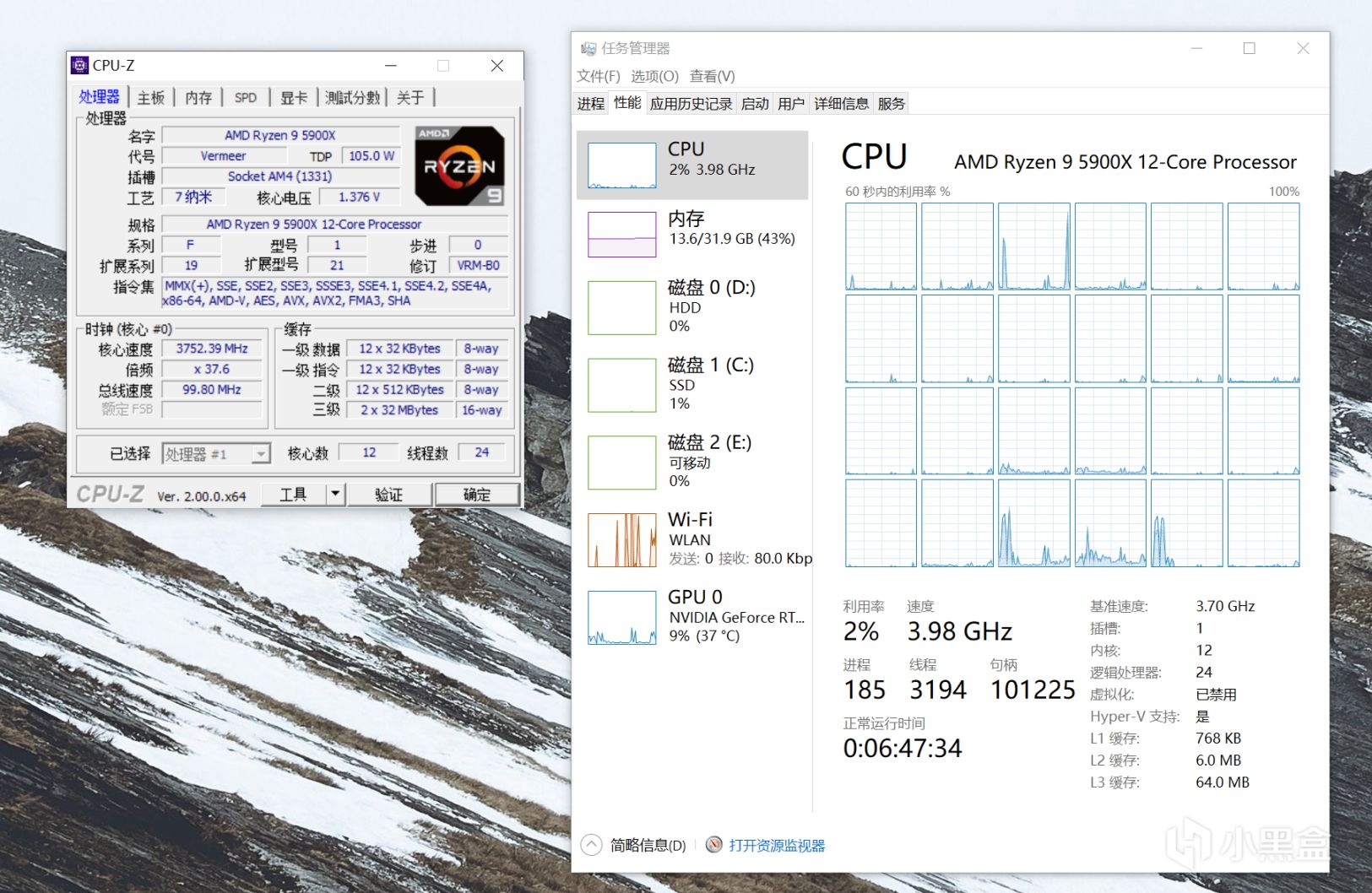
Task: Select 磁盘 1 (C:) in the sidebar
Action: click(x=692, y=385)
